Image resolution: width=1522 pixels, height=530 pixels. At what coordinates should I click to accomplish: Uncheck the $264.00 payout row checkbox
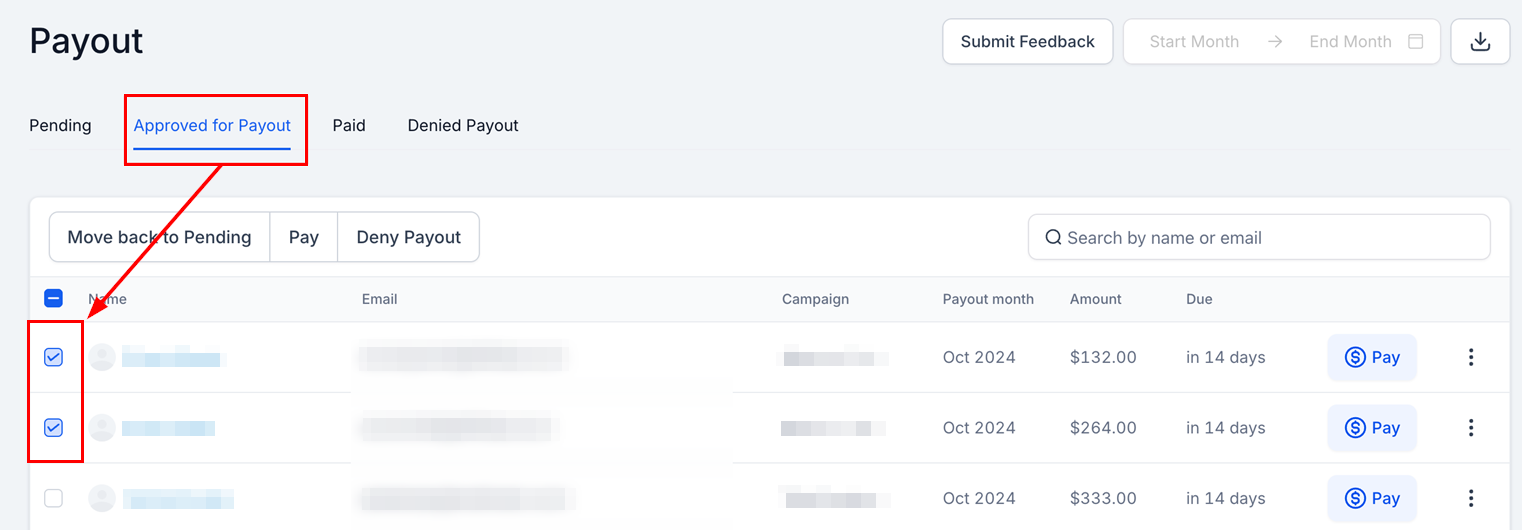point(54,428)
